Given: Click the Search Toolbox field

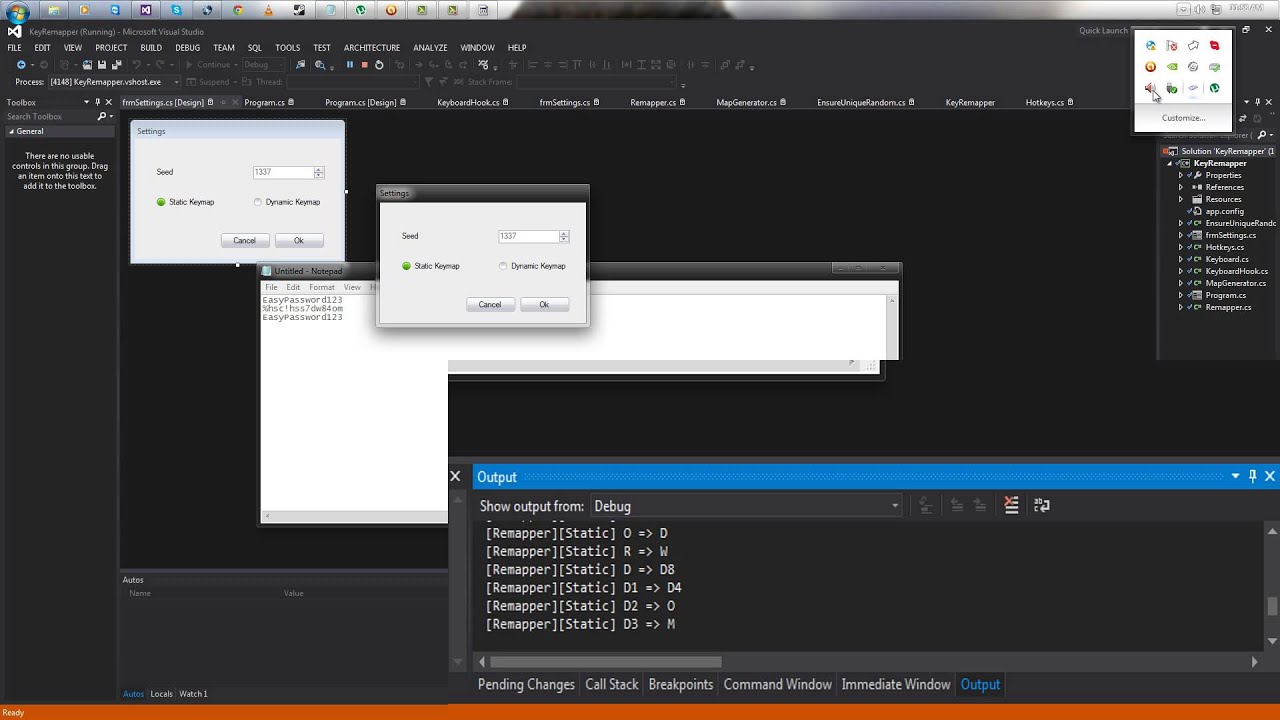Looking at the screenshot, I should [50, 116].
